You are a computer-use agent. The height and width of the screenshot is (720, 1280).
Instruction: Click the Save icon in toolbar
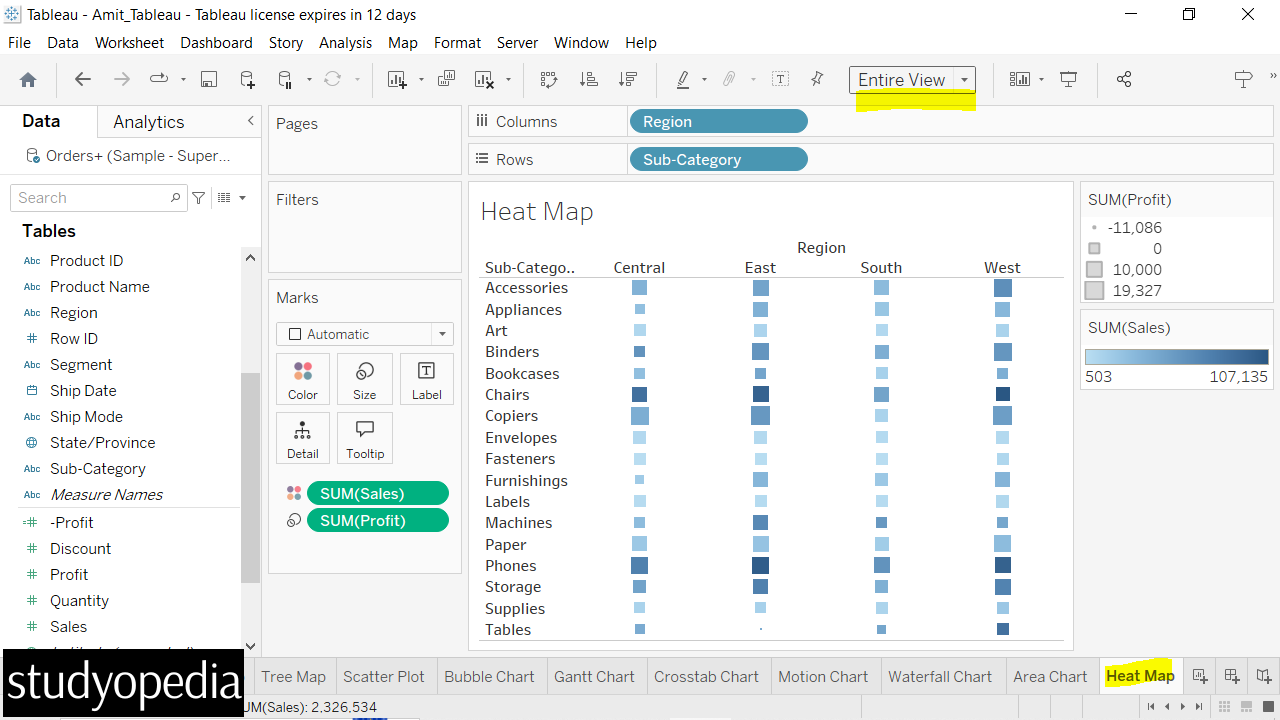click(209, 80)
